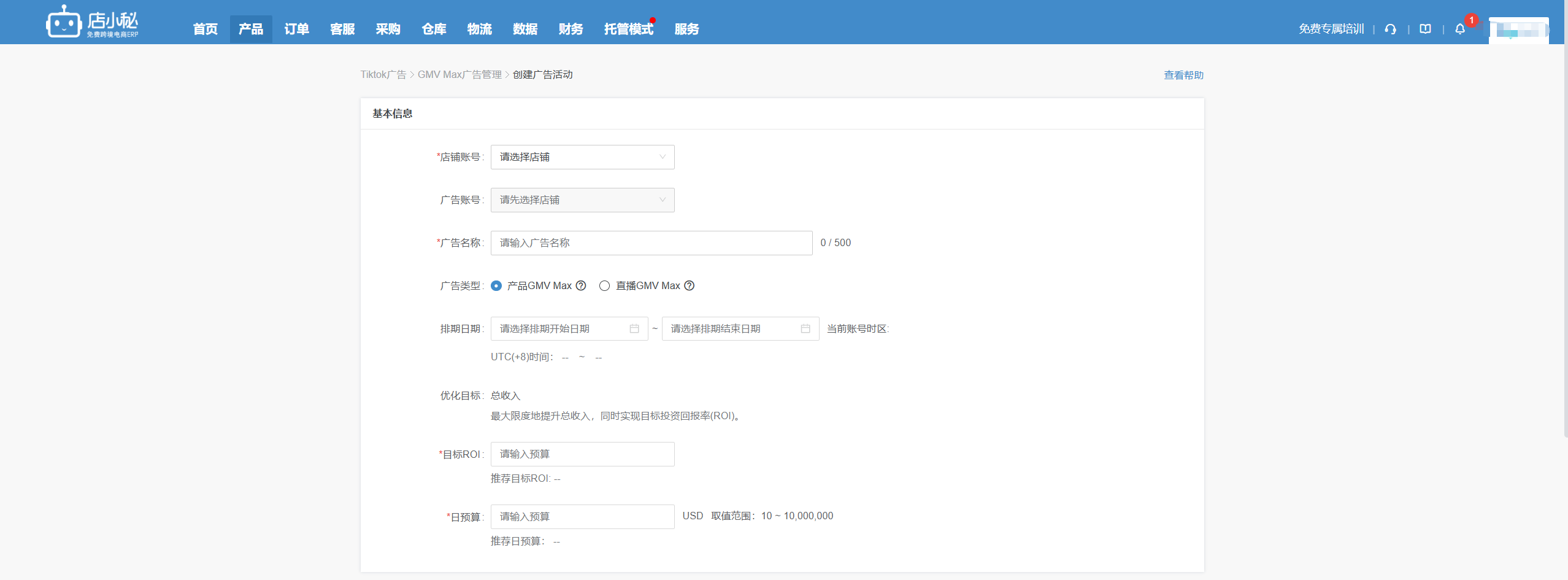1568x580 pixels.
Task: Expand the 店铺账号 store dropdown
Action: pos(582,157)
